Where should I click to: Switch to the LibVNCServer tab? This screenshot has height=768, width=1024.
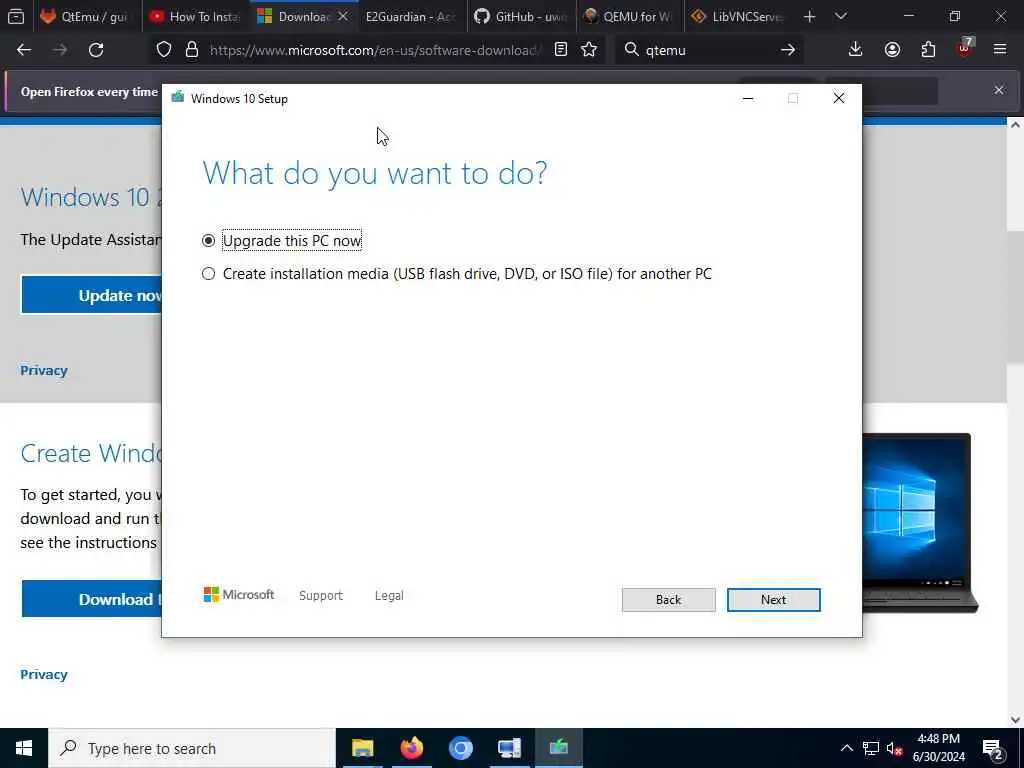tap(739, 16)
